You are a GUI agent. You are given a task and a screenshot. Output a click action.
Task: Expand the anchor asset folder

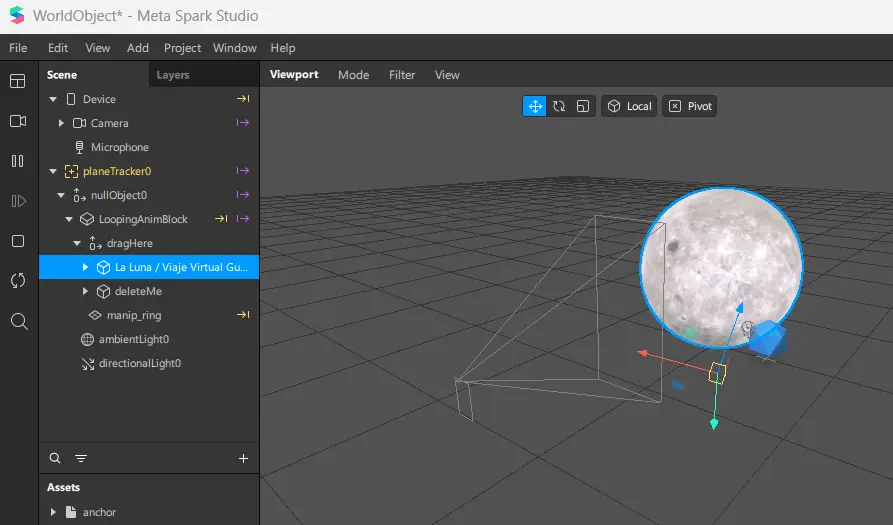tap(53, 512)
